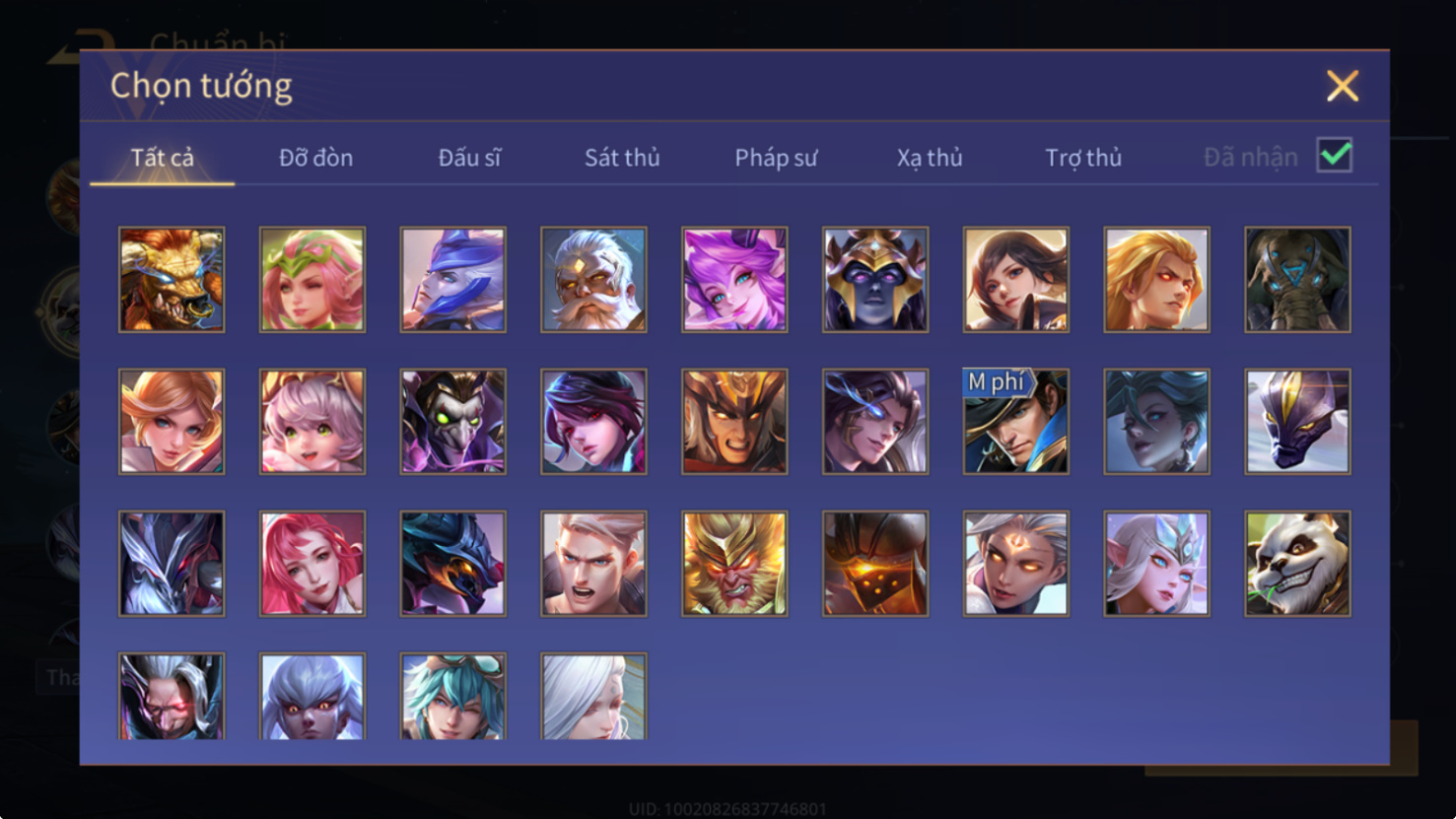Select the hero portrait tagged 'M phí'
This screenshot has height=819, width=1456.
1016,422
